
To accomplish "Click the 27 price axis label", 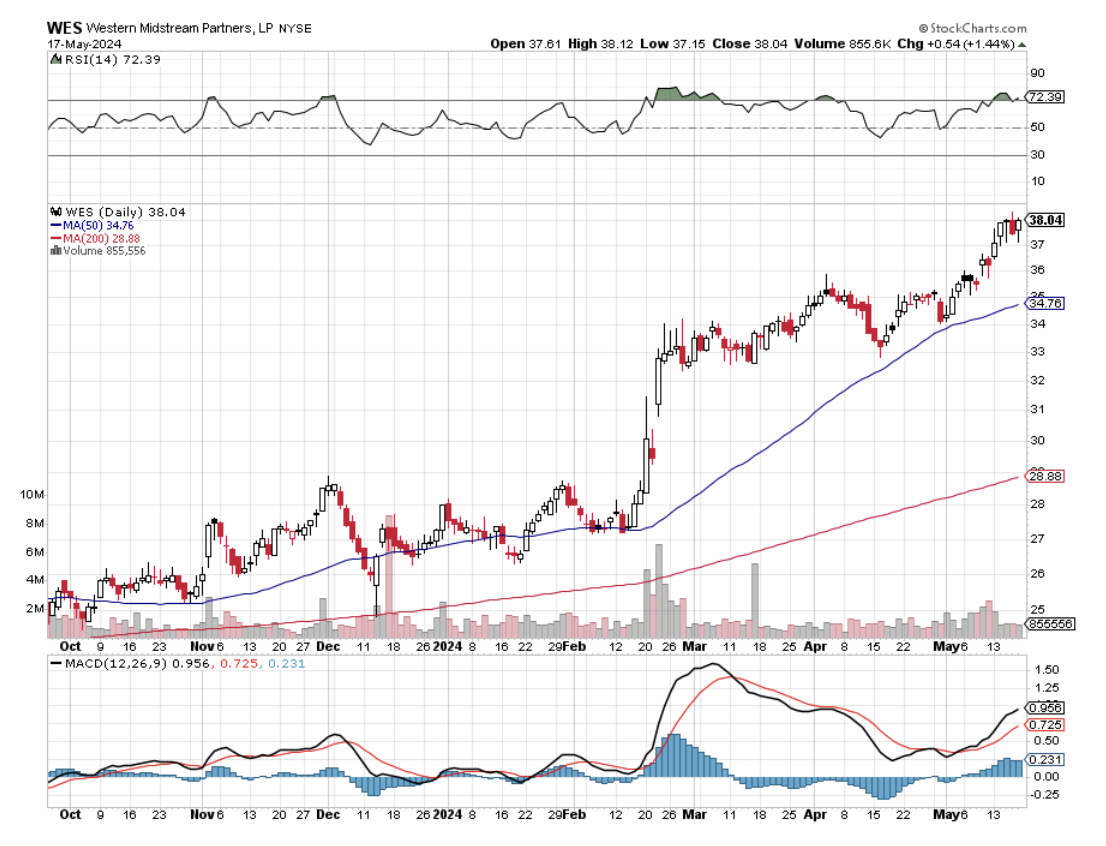I will (x=1038, y=539).
